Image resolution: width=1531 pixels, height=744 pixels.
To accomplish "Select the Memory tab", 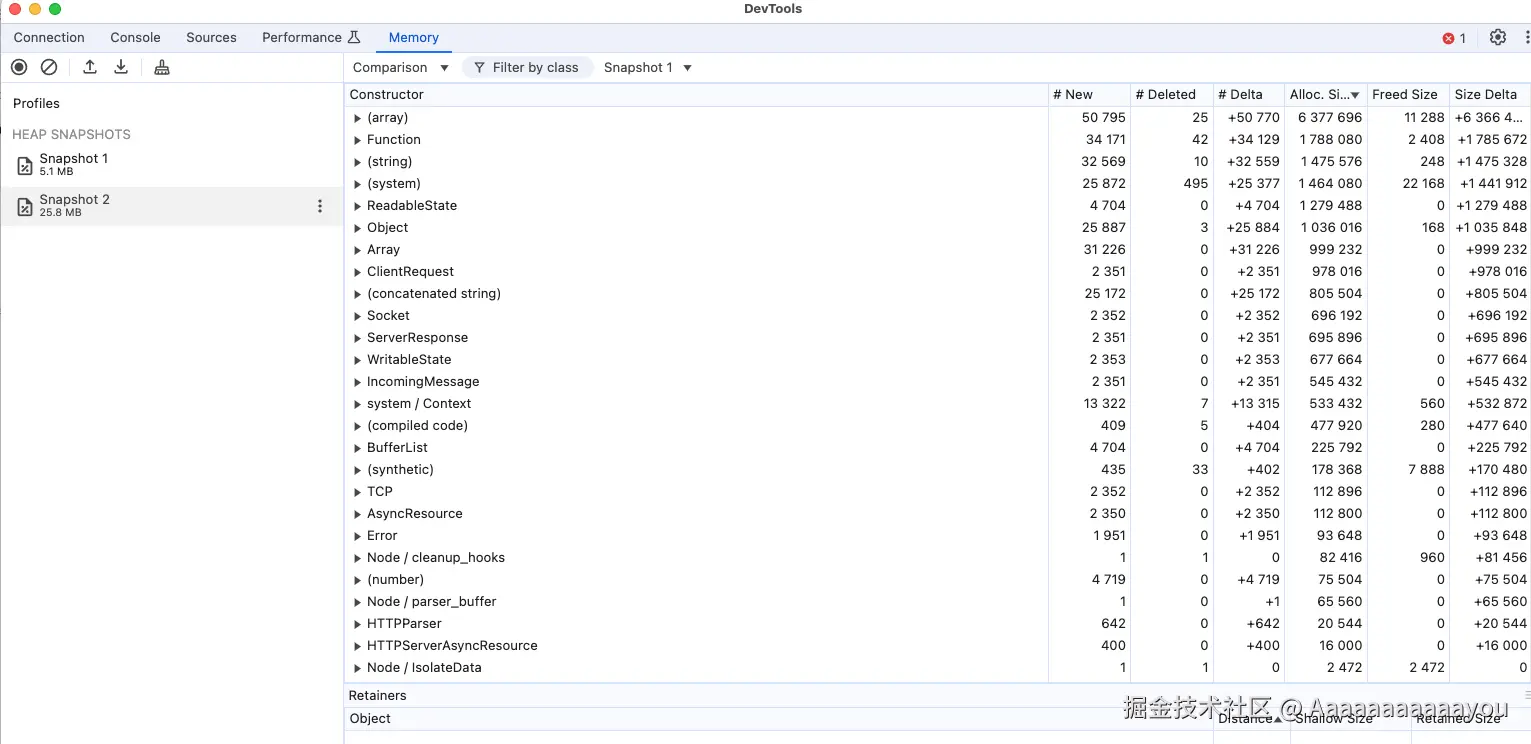I will point(414,37).
